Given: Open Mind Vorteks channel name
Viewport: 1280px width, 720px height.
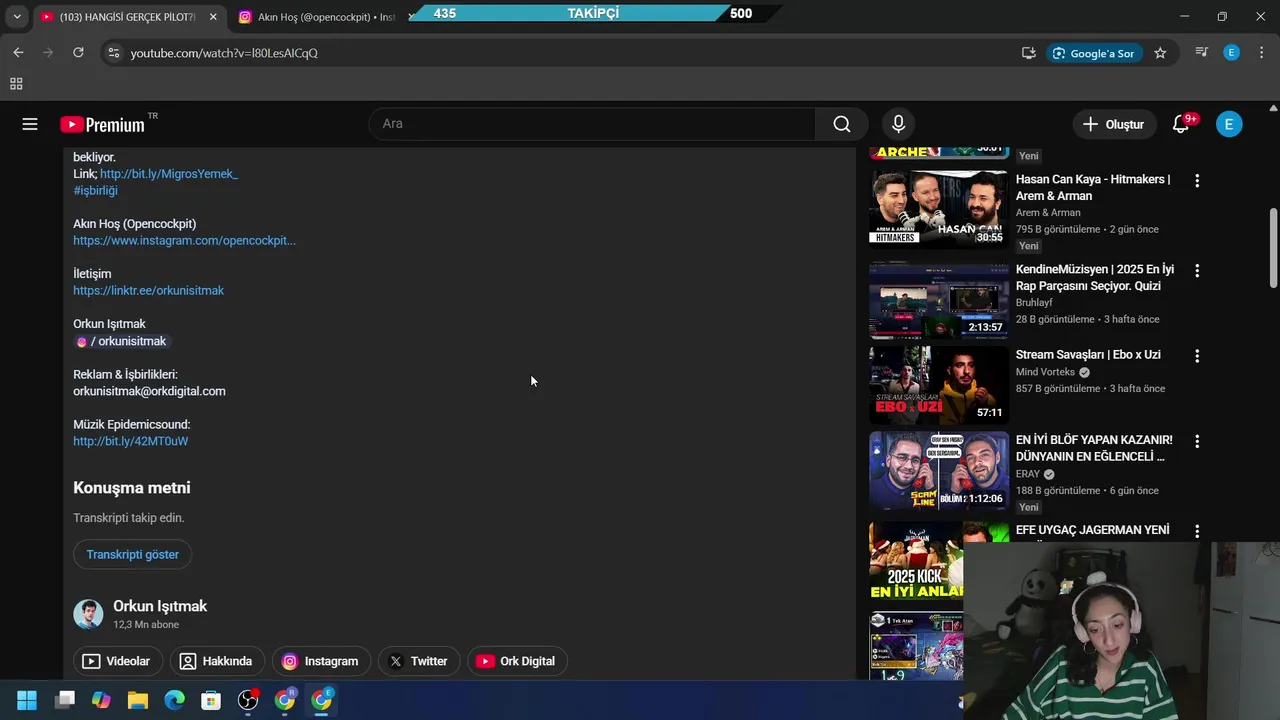Looking at the screenshot, I should [x=1045, y=372].
